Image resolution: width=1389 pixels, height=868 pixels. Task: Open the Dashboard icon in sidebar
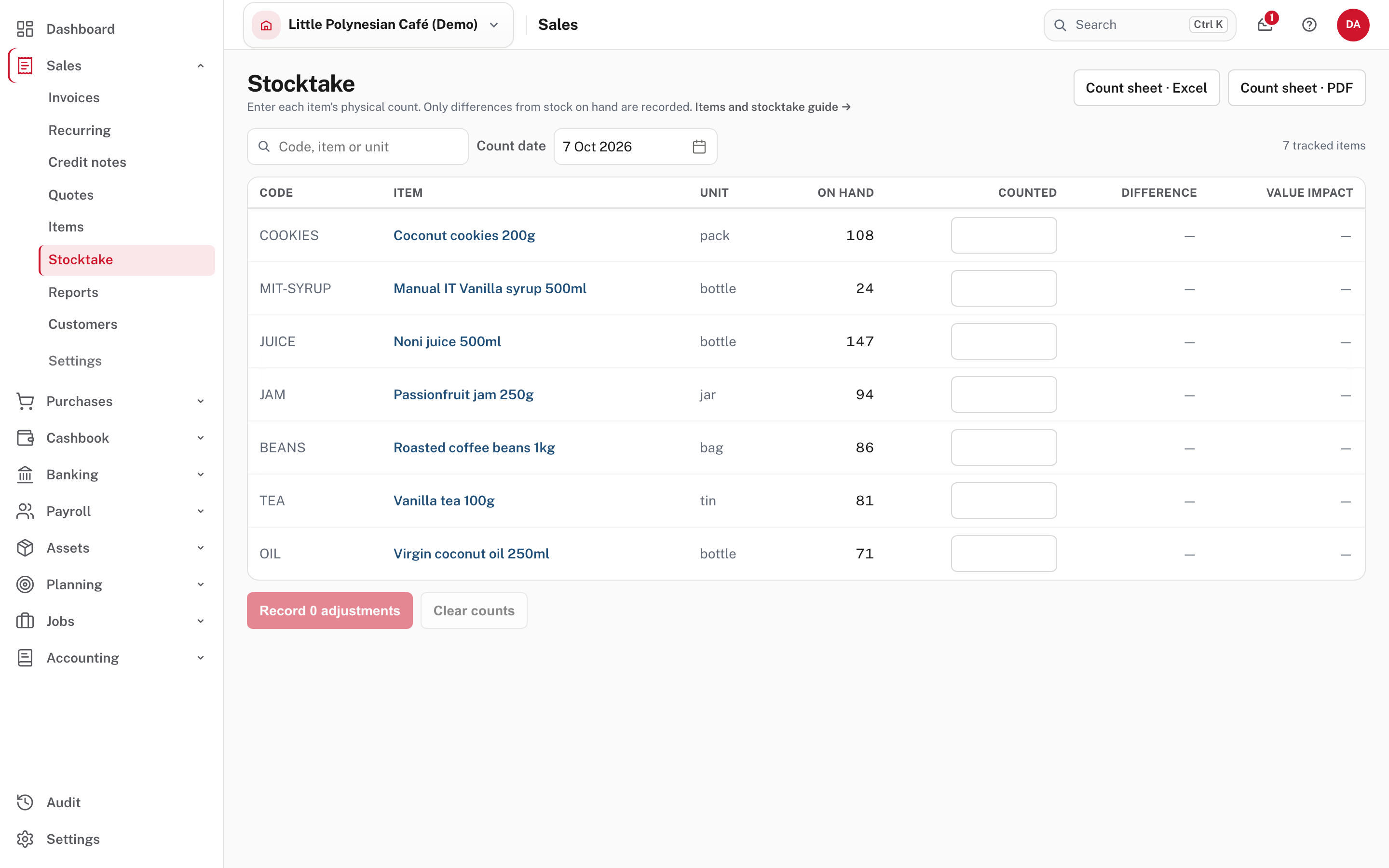[25, 29]
